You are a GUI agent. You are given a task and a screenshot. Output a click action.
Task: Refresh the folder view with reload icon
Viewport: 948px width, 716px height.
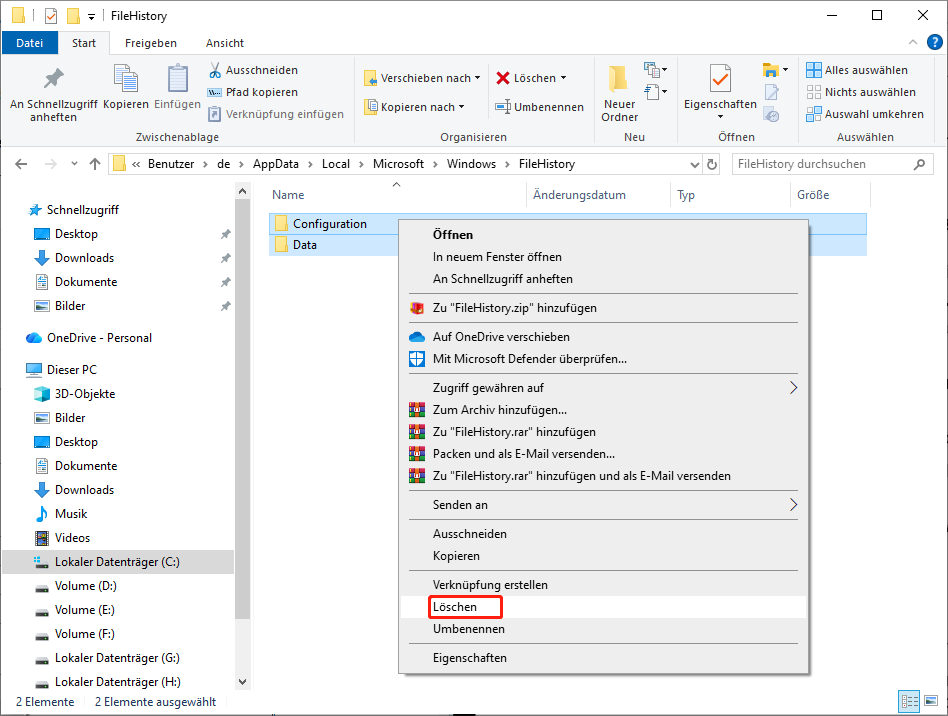point(712,164)
